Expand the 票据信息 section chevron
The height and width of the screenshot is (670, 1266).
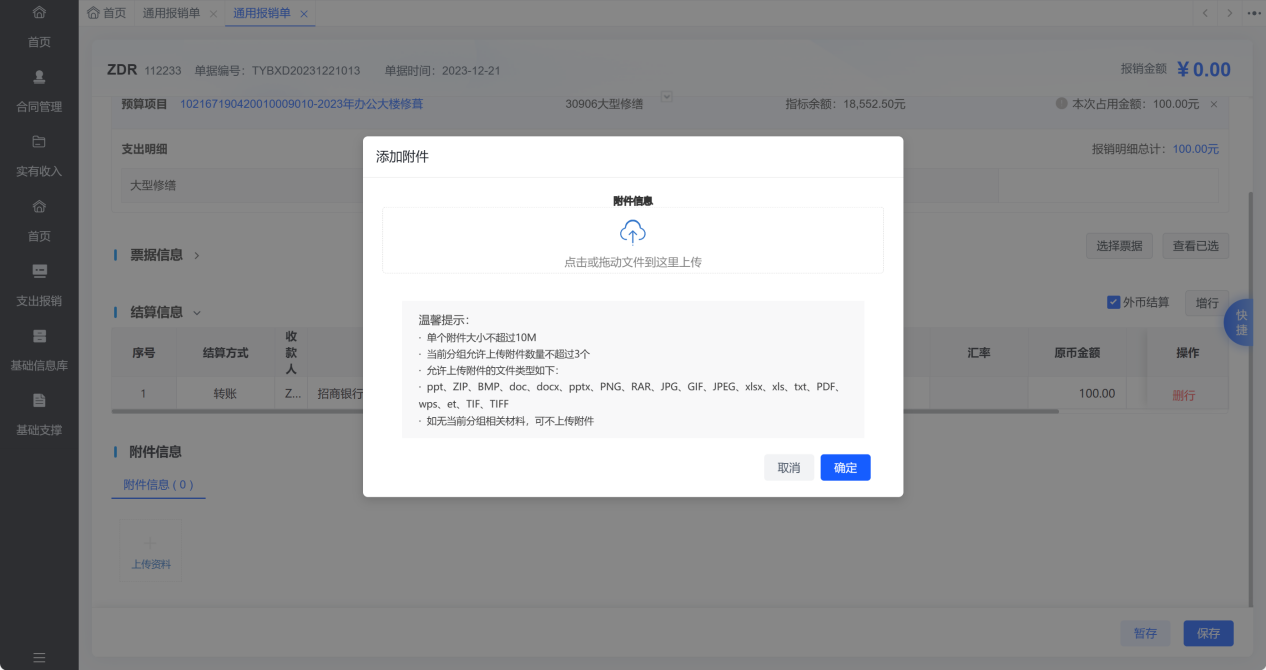pos(196,255)
